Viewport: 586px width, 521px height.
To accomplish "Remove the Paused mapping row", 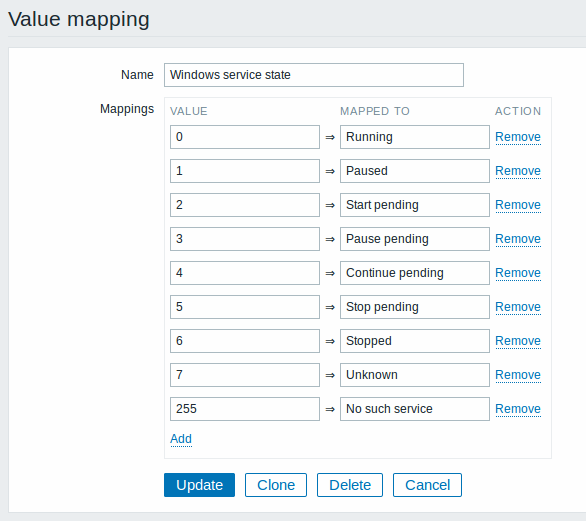I will pyautogui.click(x=518, y=171).
